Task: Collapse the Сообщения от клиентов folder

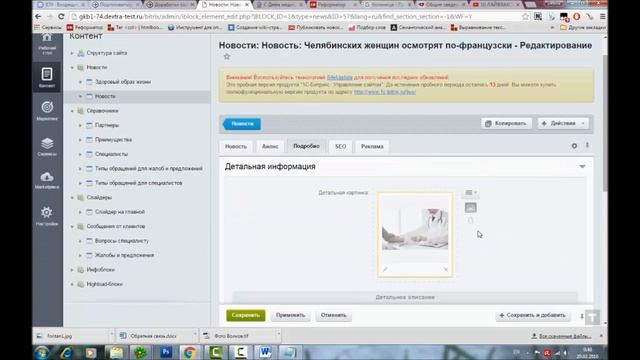Action: click(x=72, y=227)
